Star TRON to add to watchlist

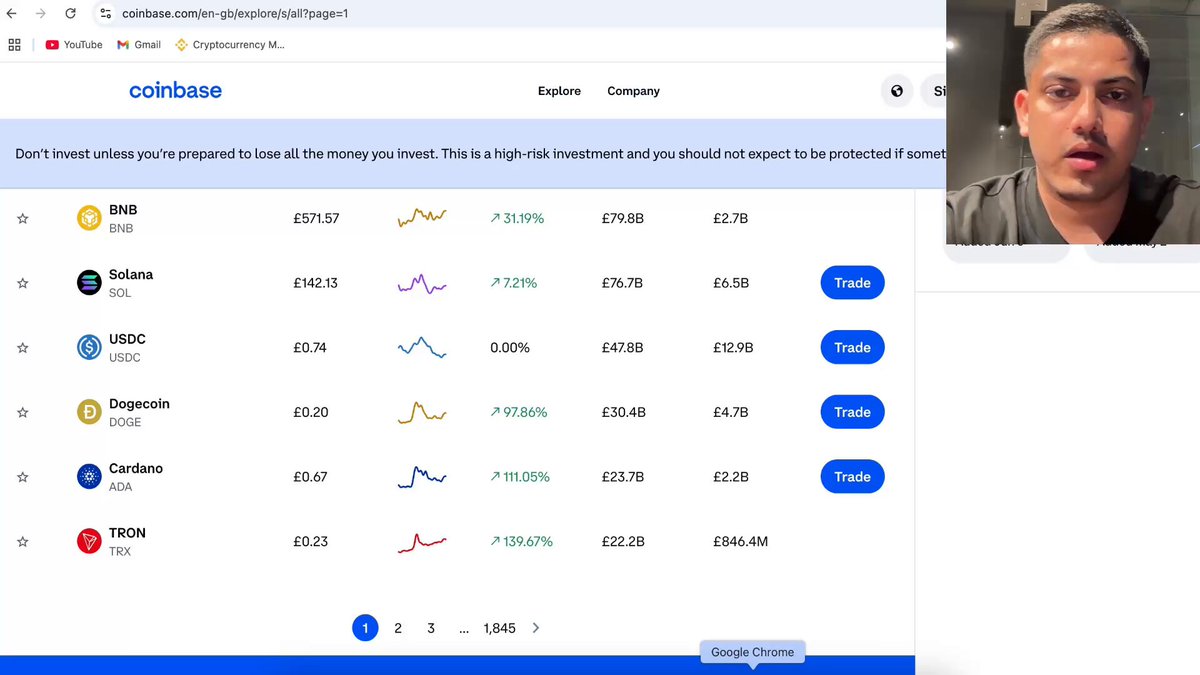[23, 542]
